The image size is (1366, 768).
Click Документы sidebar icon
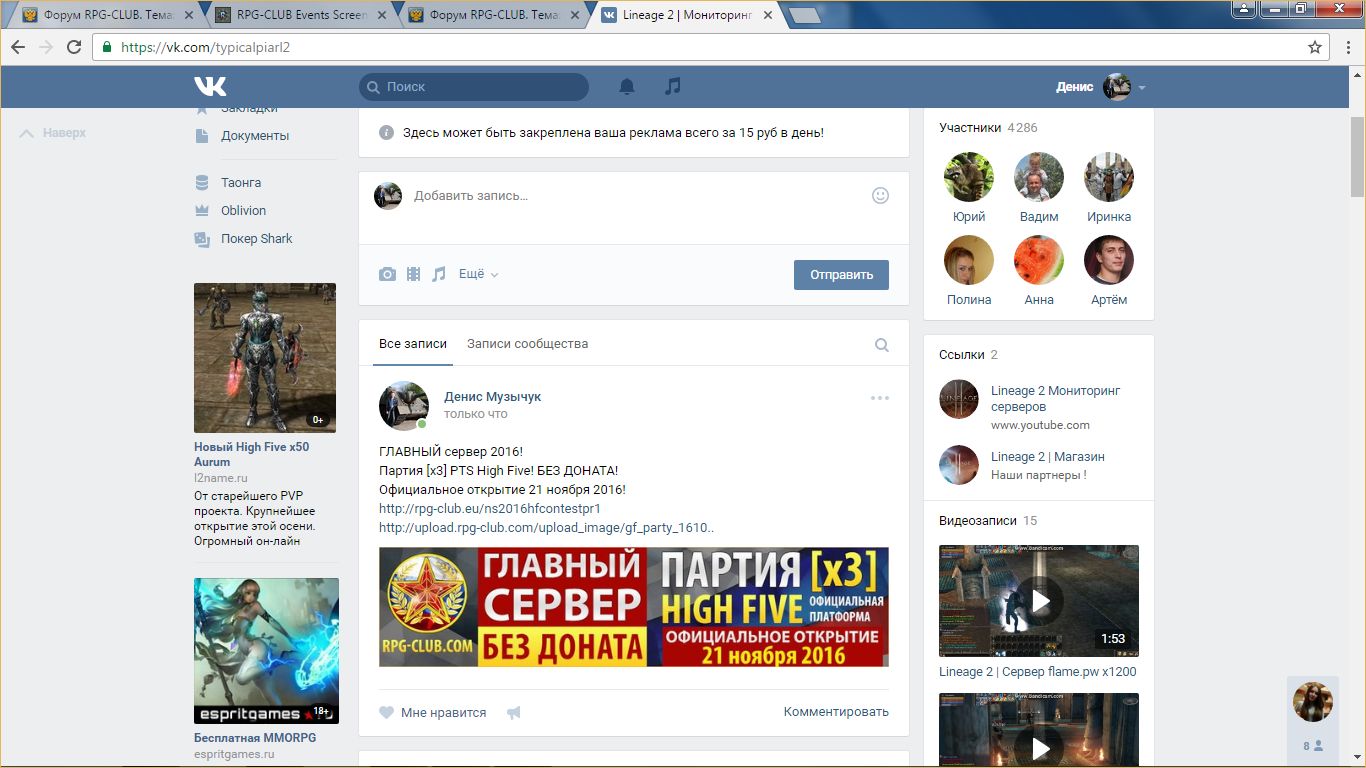click(x=202, y=136)
